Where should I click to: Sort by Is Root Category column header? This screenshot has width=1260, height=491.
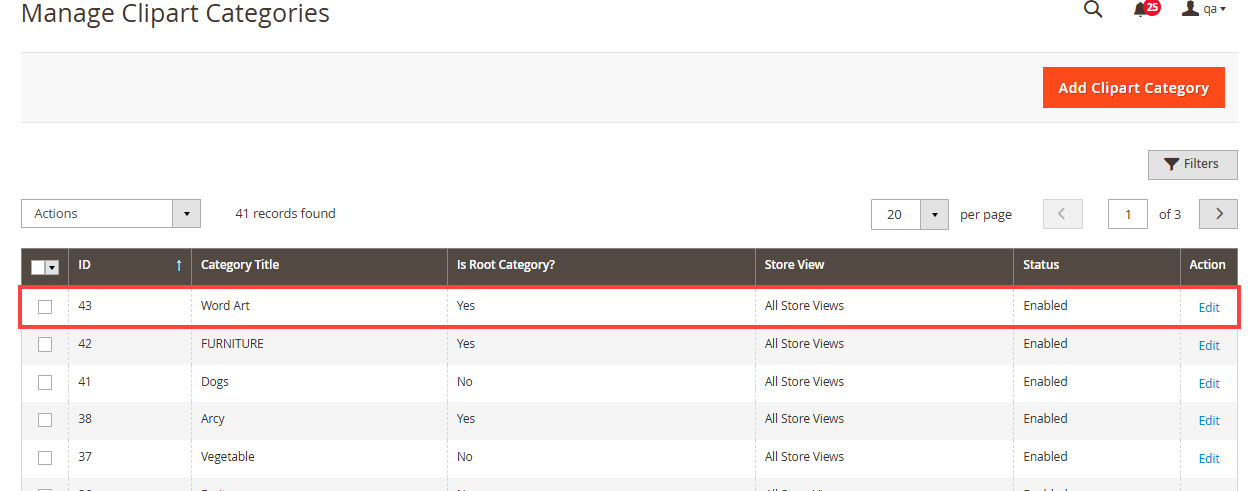[505, 265]
